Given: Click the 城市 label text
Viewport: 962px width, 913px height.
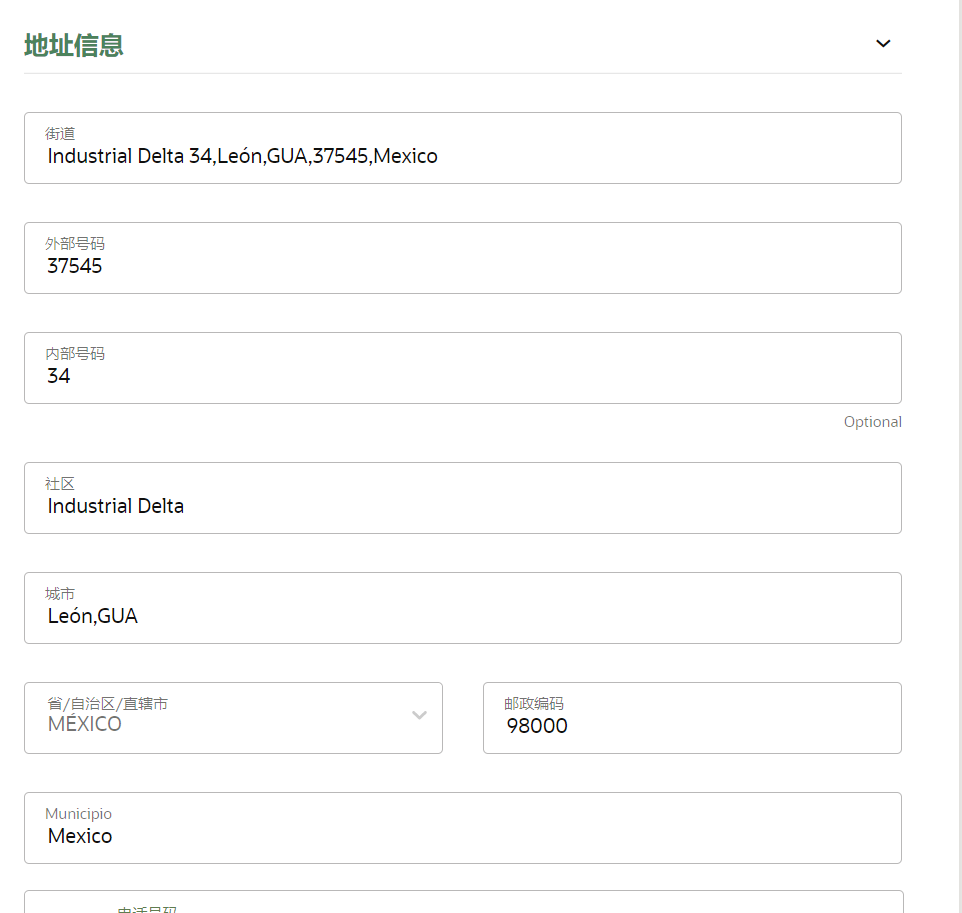Looking at the screenshot, I should pyautogui.click(x=60, y=593).
